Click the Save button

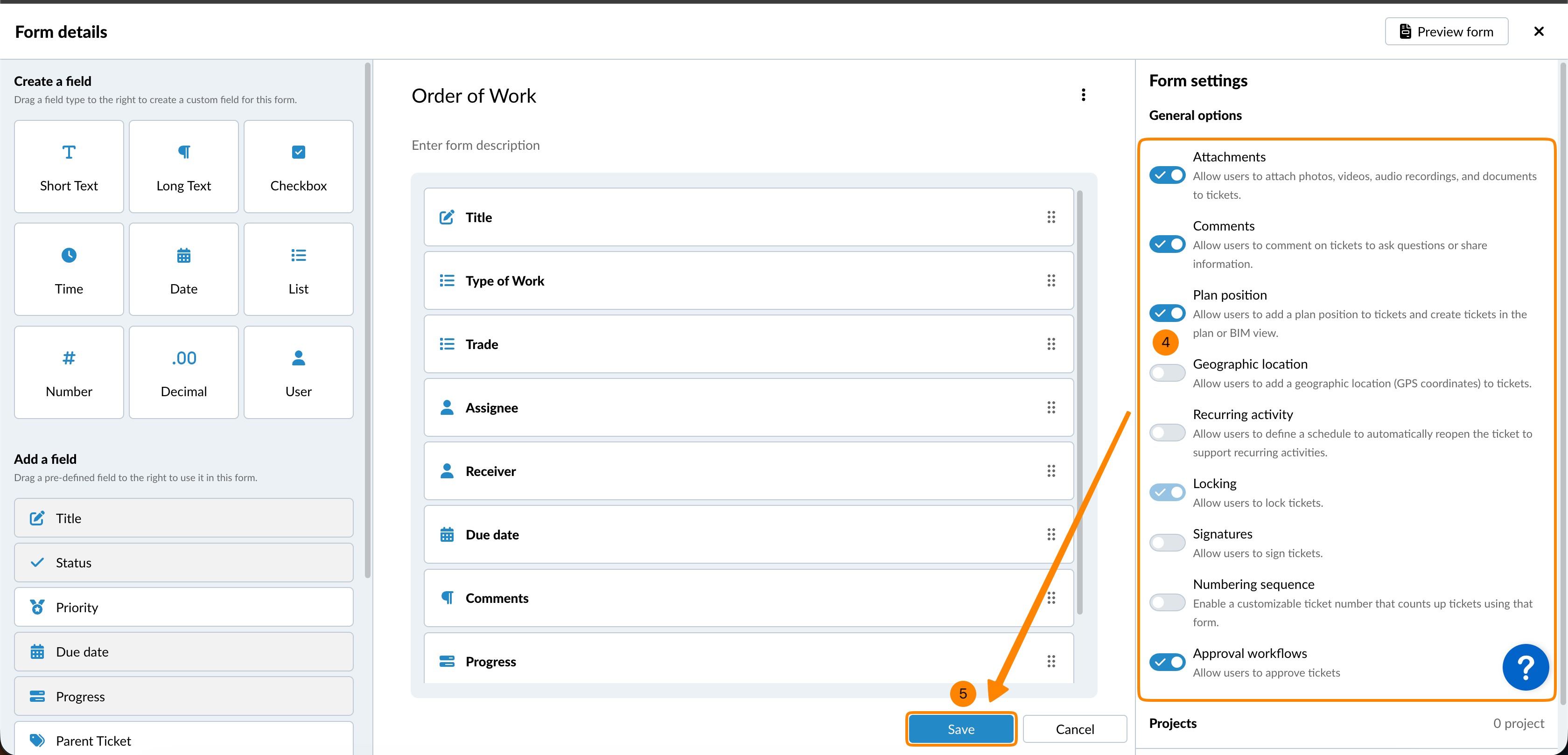(960, 729)
